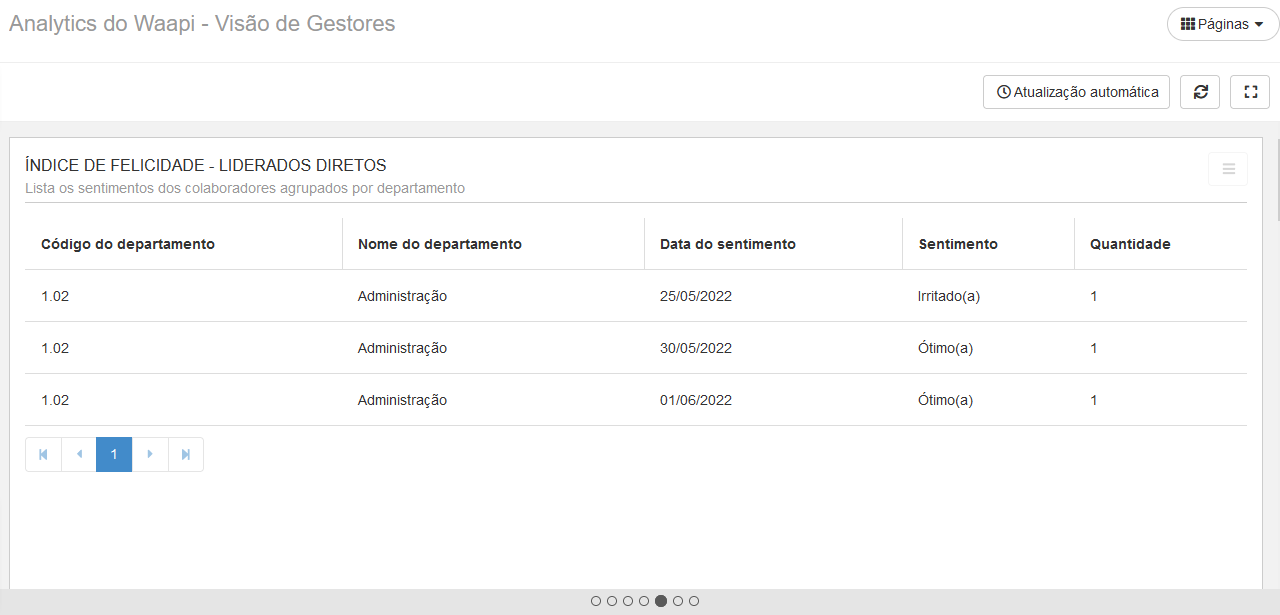Enter fullscreen mode with the expand icon
Viewport: 1280px width, 615px height.
click(1250, 92)
